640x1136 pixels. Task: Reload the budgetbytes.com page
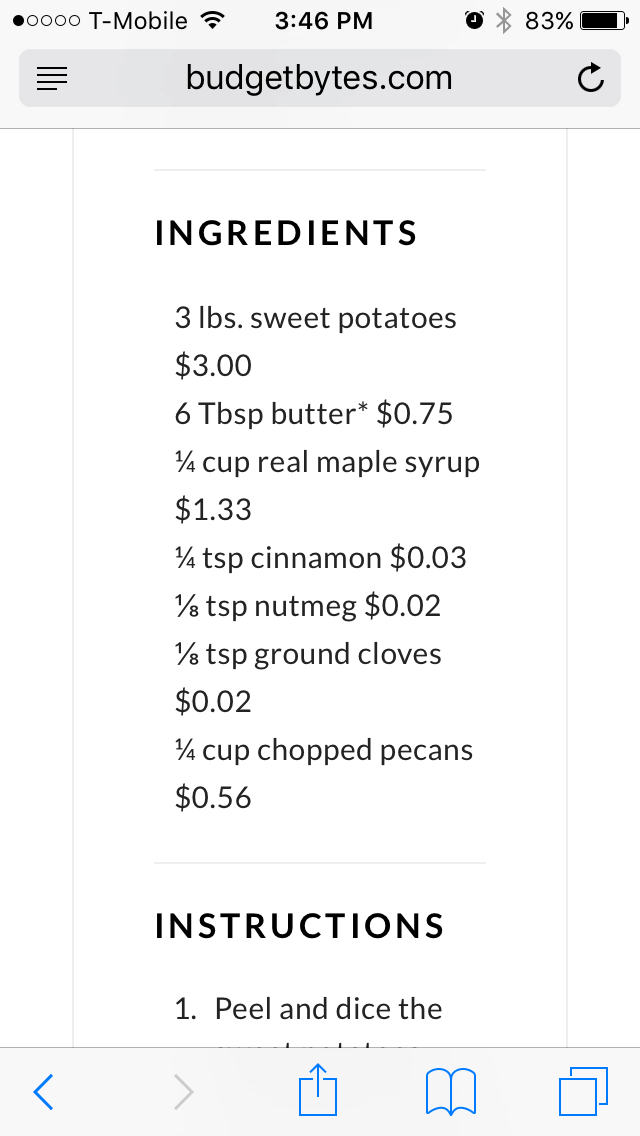(590, 78)
